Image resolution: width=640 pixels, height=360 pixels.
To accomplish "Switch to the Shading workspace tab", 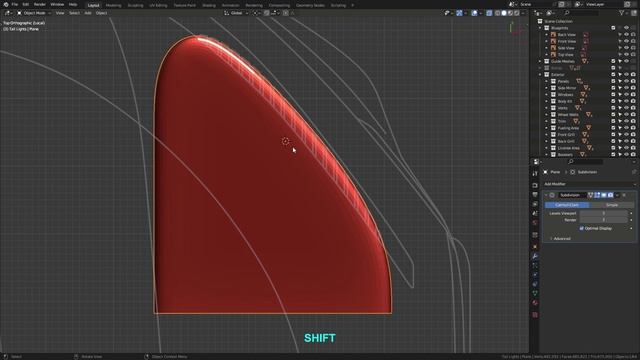I will [209, 5].
